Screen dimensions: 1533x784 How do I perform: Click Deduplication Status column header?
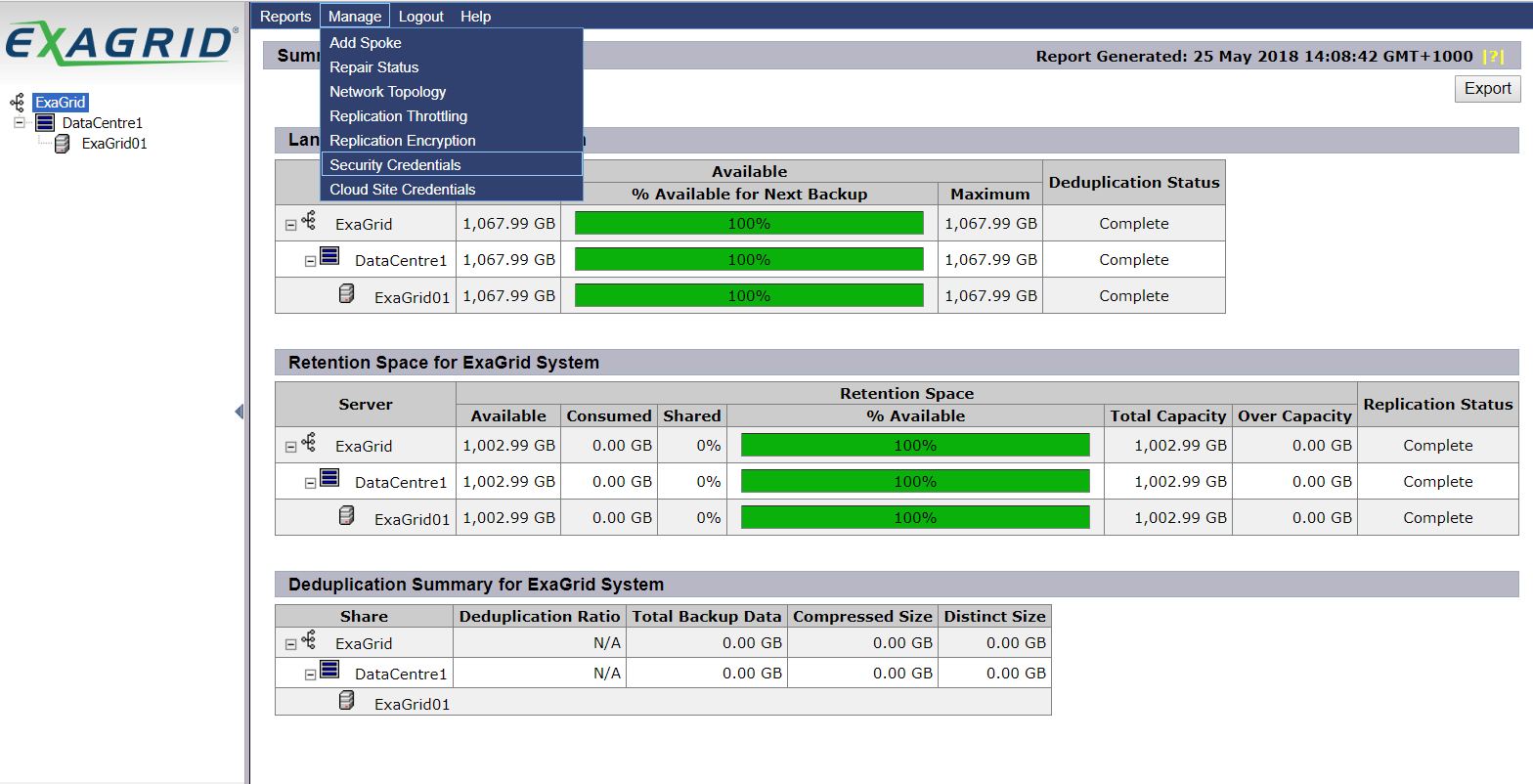[1134, 183]
